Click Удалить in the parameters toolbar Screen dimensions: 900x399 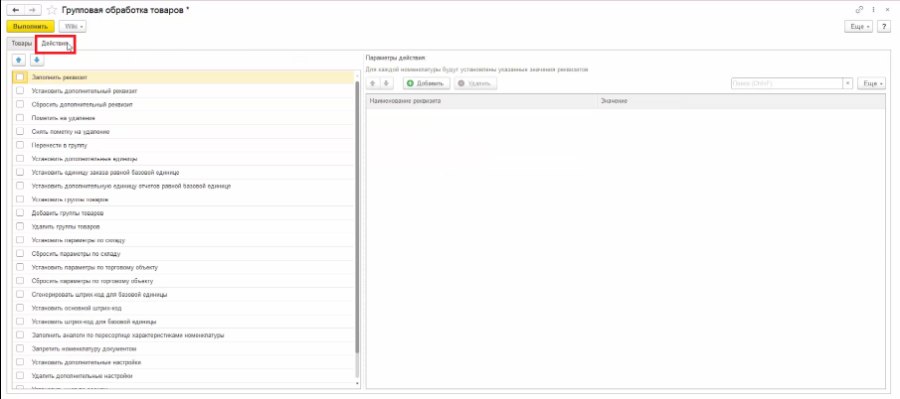pos(475,83)
